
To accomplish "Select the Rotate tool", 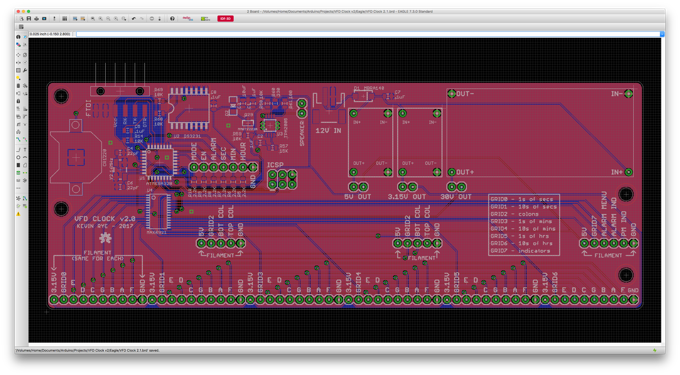I will [25, 62].
